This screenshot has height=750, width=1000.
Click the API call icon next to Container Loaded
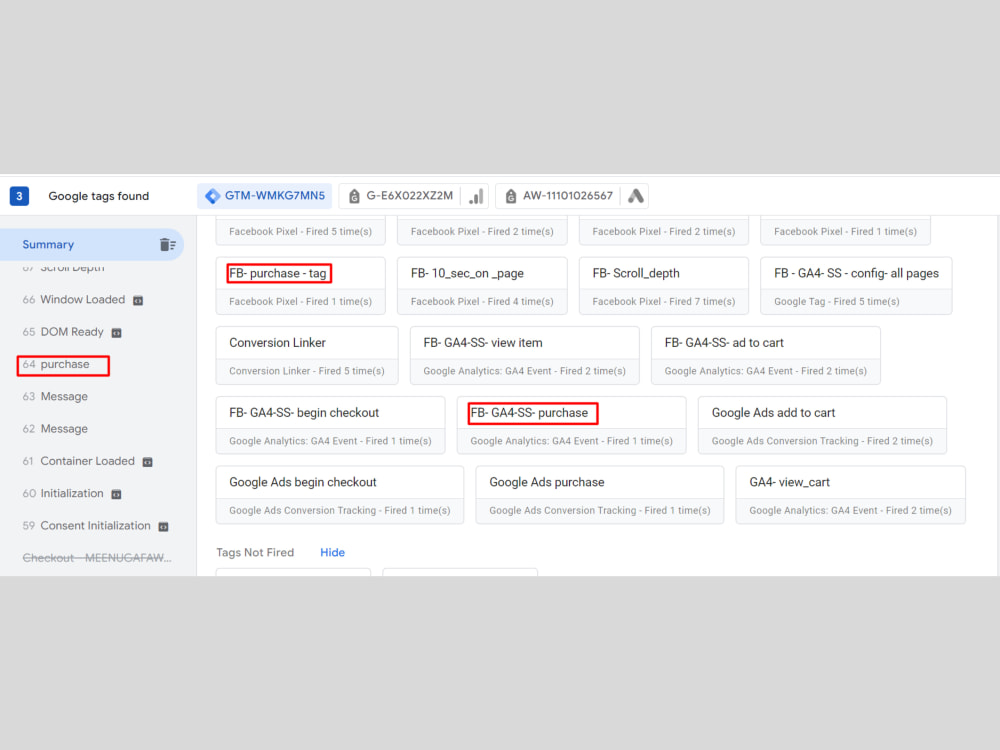[149, 461]
